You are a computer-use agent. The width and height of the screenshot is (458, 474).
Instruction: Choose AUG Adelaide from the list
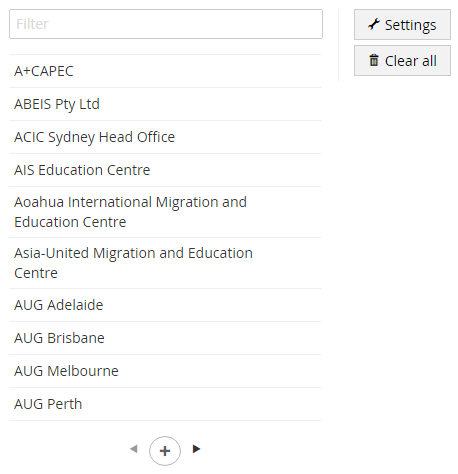[165, 305]
